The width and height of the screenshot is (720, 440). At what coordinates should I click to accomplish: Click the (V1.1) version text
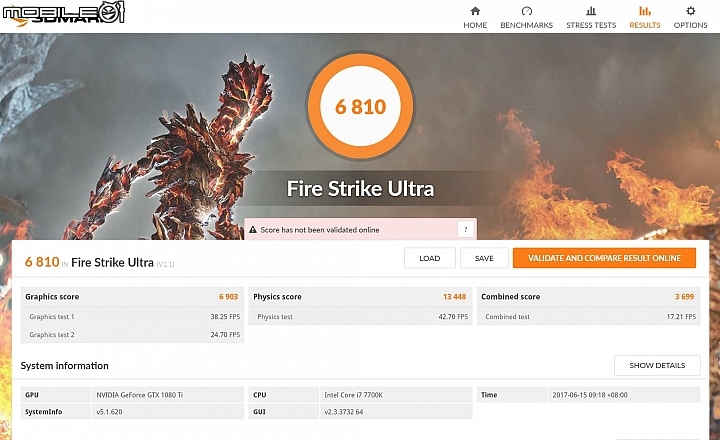coord(165,264)
